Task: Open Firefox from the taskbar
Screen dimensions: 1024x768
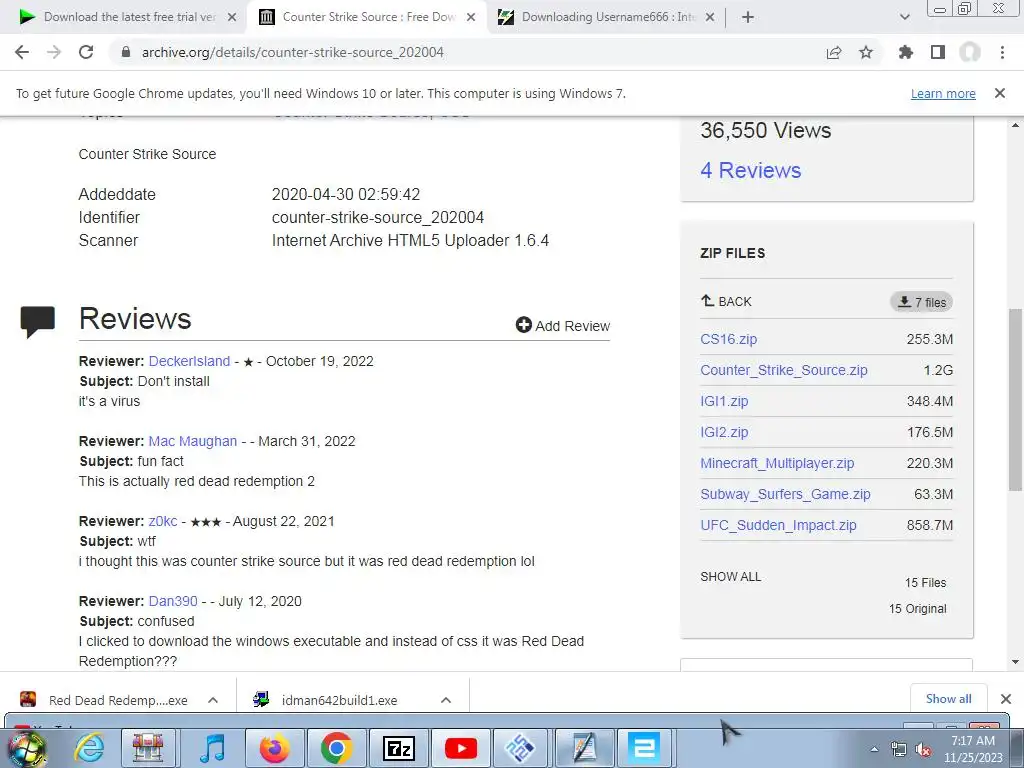Action: click(x=274, y=748)
